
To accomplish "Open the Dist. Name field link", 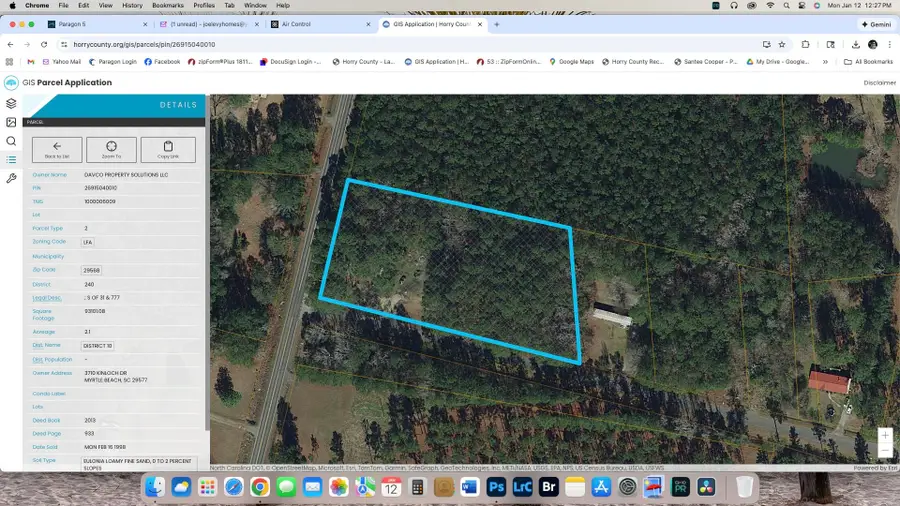I will (x=46, y=345).
